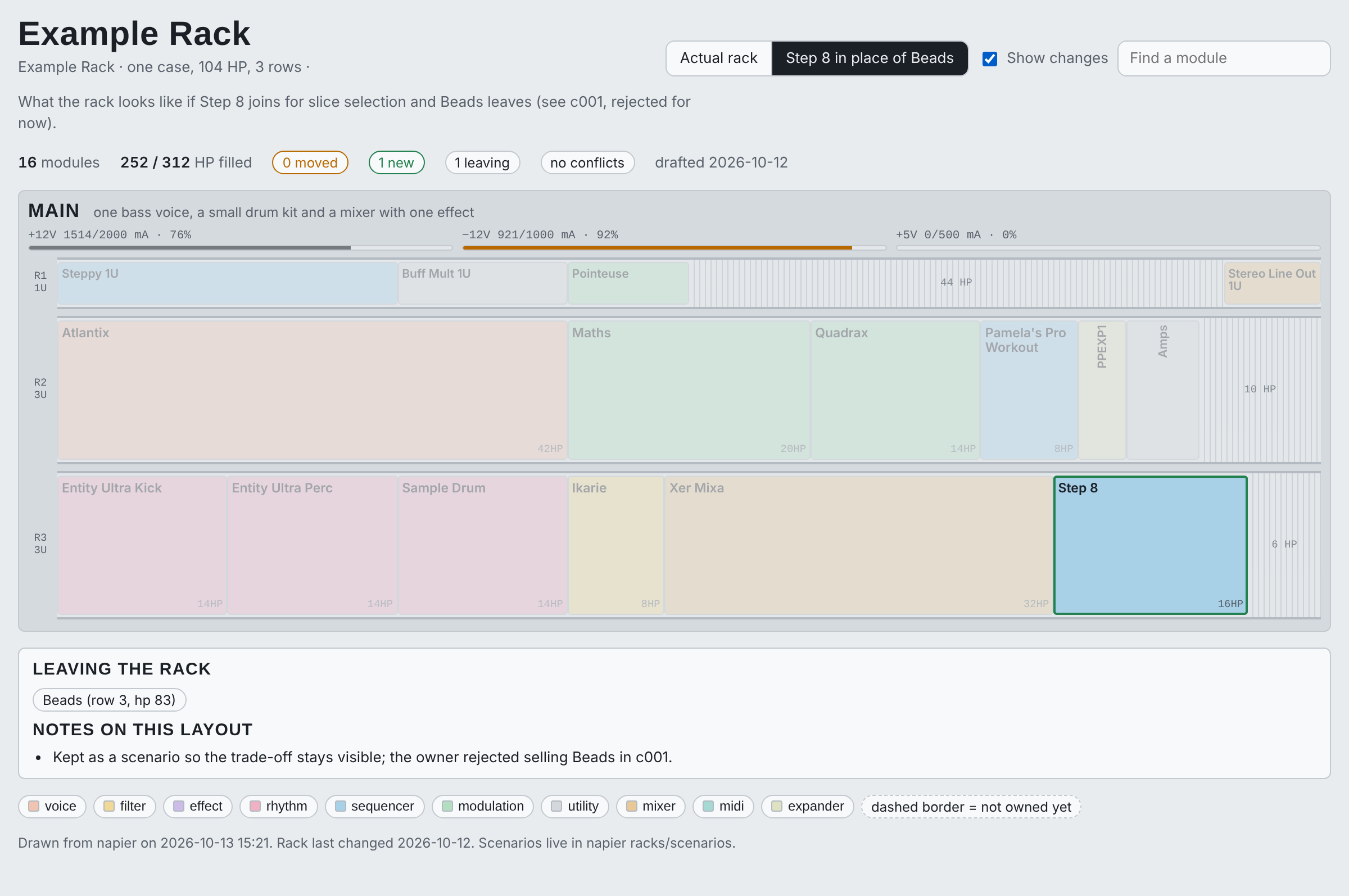Click the expander legend chip
This screenshot has width=1349, height=896.
(807, 806)
